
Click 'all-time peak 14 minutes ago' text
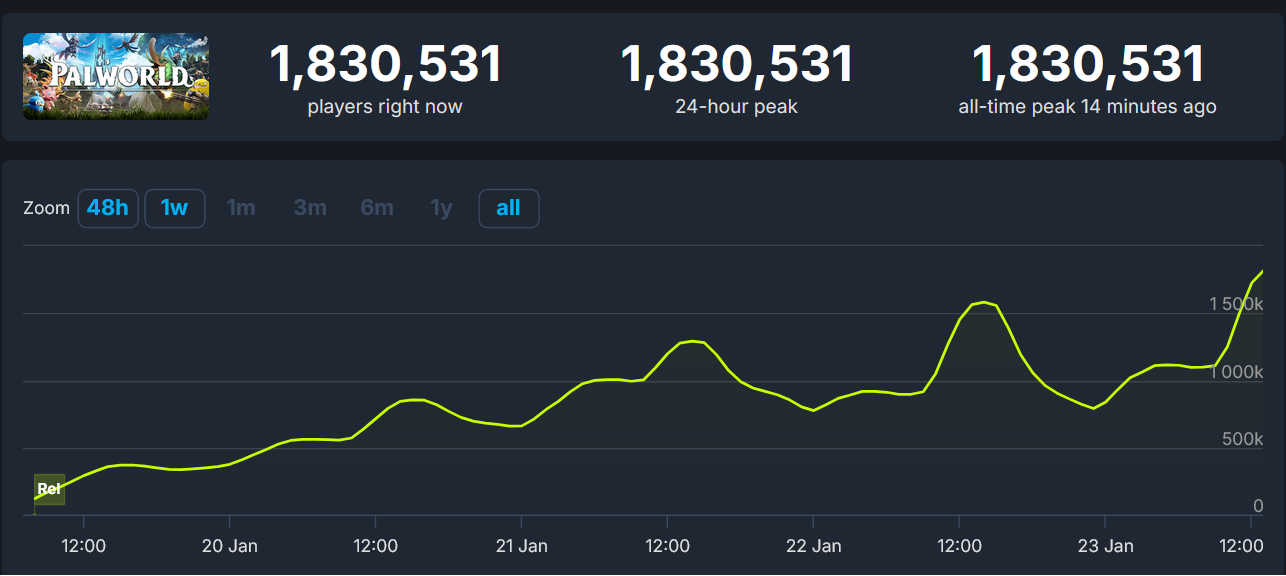click(x=1088, y=106)
